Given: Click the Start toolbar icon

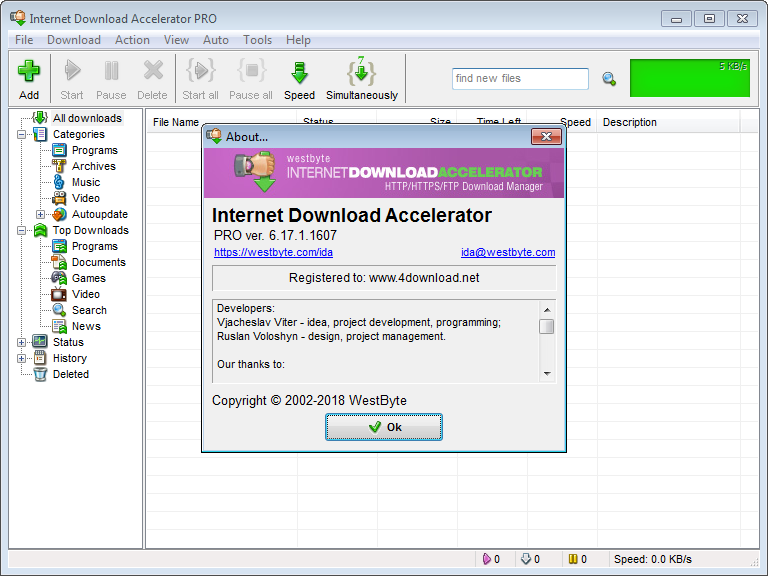Looking at the screenshot, I should tap(72, 71).
